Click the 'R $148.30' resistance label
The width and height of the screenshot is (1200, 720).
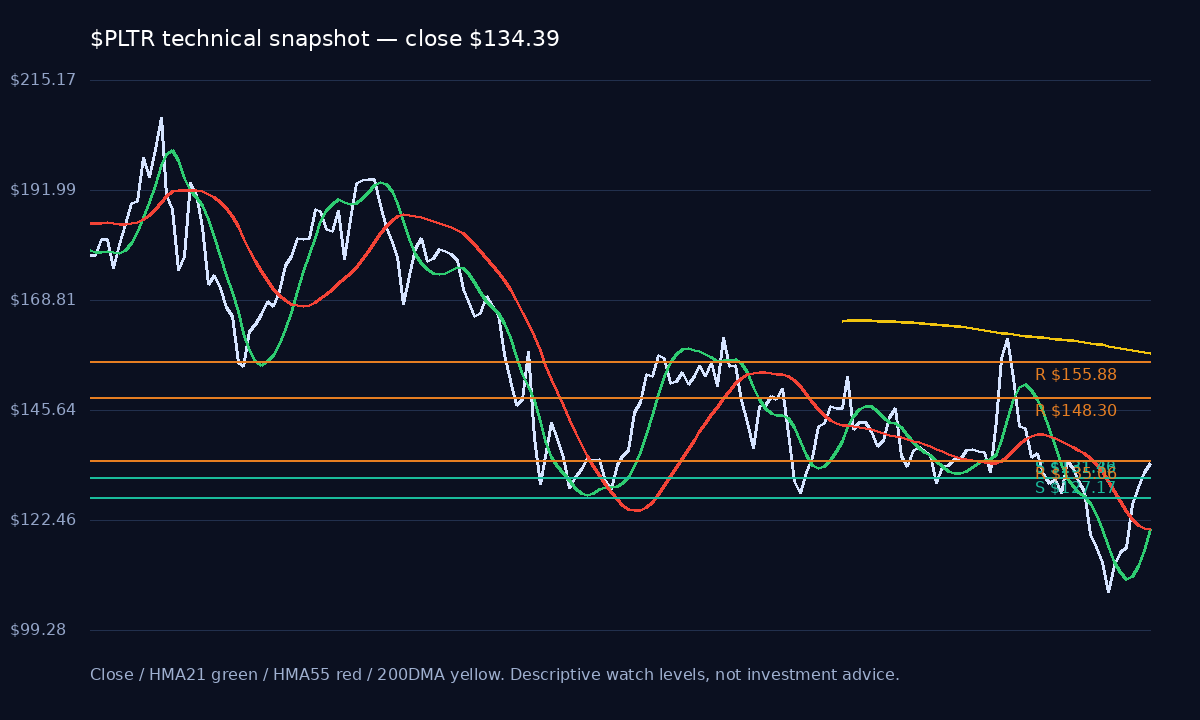point(1076,411)
